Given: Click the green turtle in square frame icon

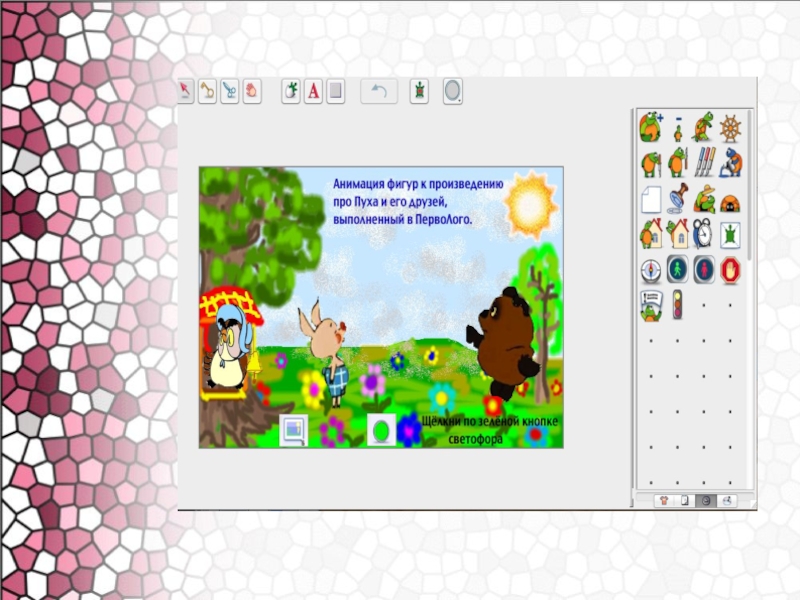Looking at the screenshot, I should tap(730, 236).
